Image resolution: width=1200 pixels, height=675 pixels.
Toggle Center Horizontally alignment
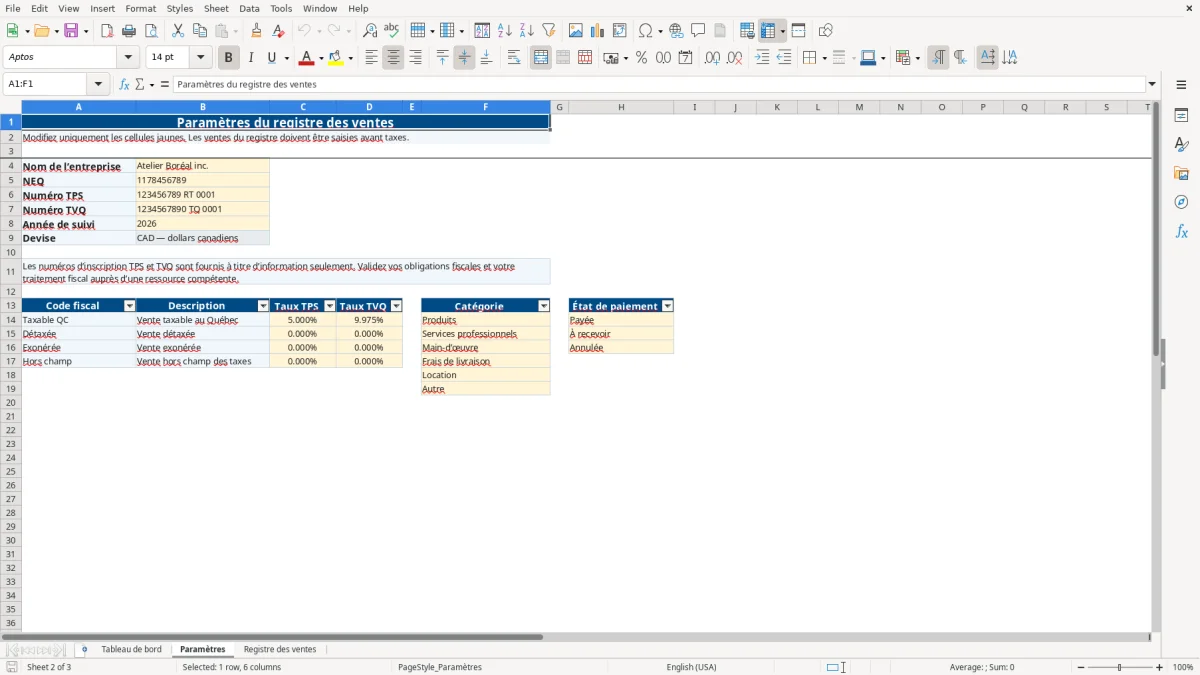pos(393,58)
